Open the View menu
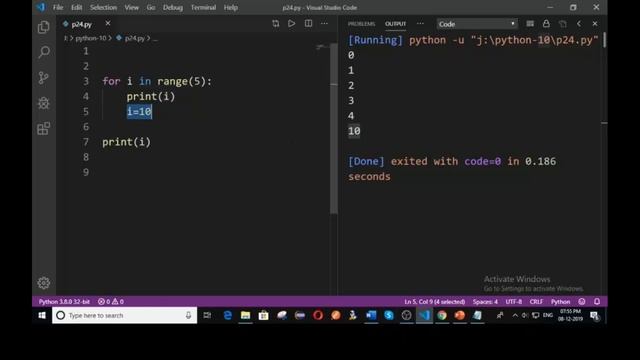 tap(131, 7)
